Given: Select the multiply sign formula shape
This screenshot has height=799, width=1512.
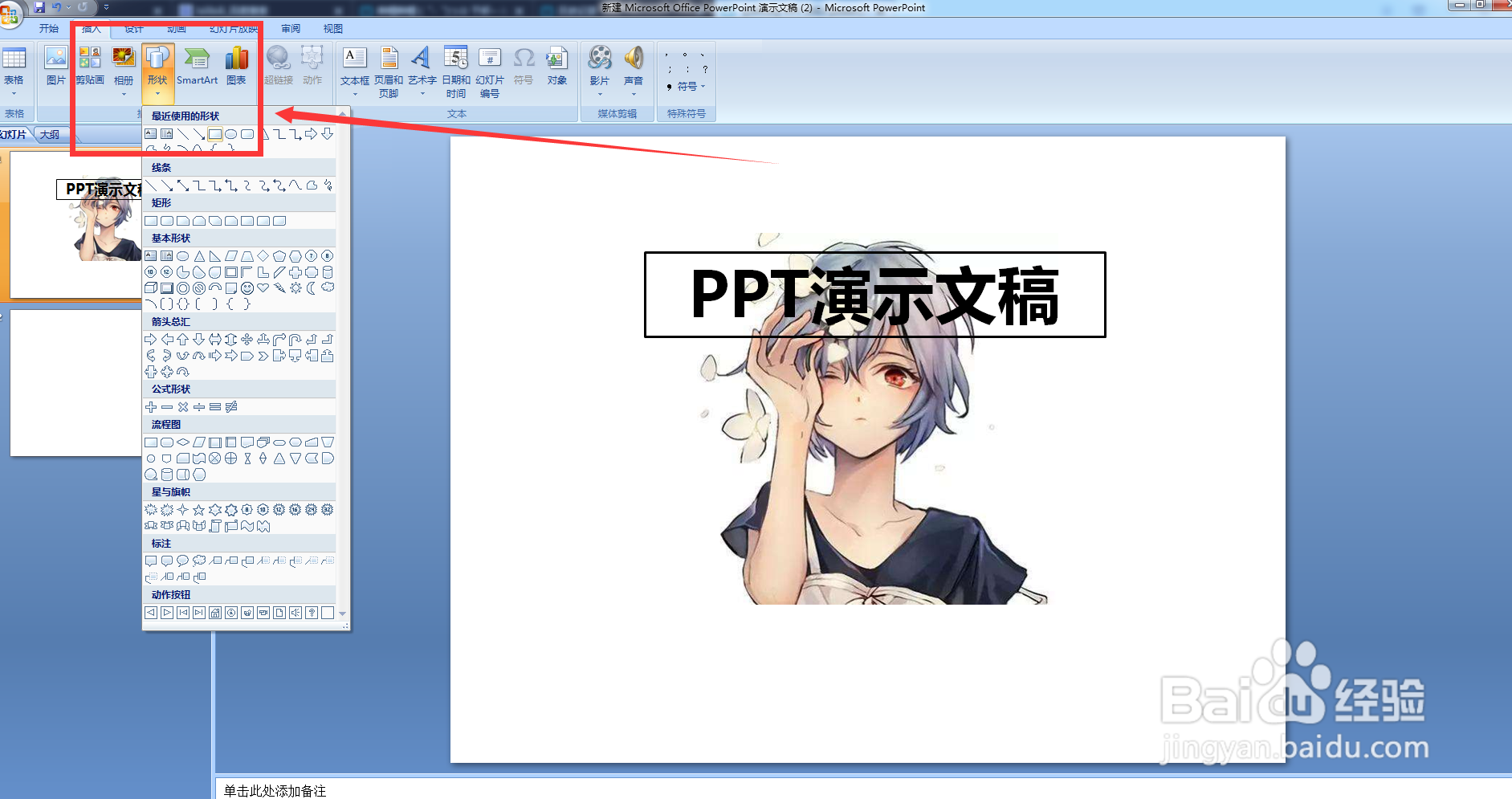Looking at the screenshot, I should [183, 407].
